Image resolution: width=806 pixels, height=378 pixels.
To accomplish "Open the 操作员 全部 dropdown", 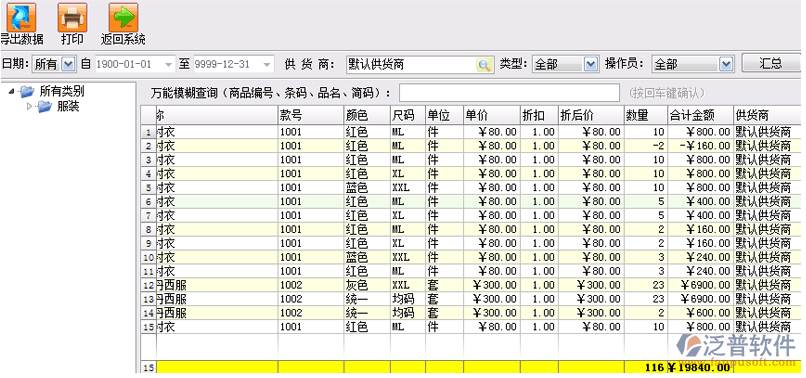I will 725,64.
